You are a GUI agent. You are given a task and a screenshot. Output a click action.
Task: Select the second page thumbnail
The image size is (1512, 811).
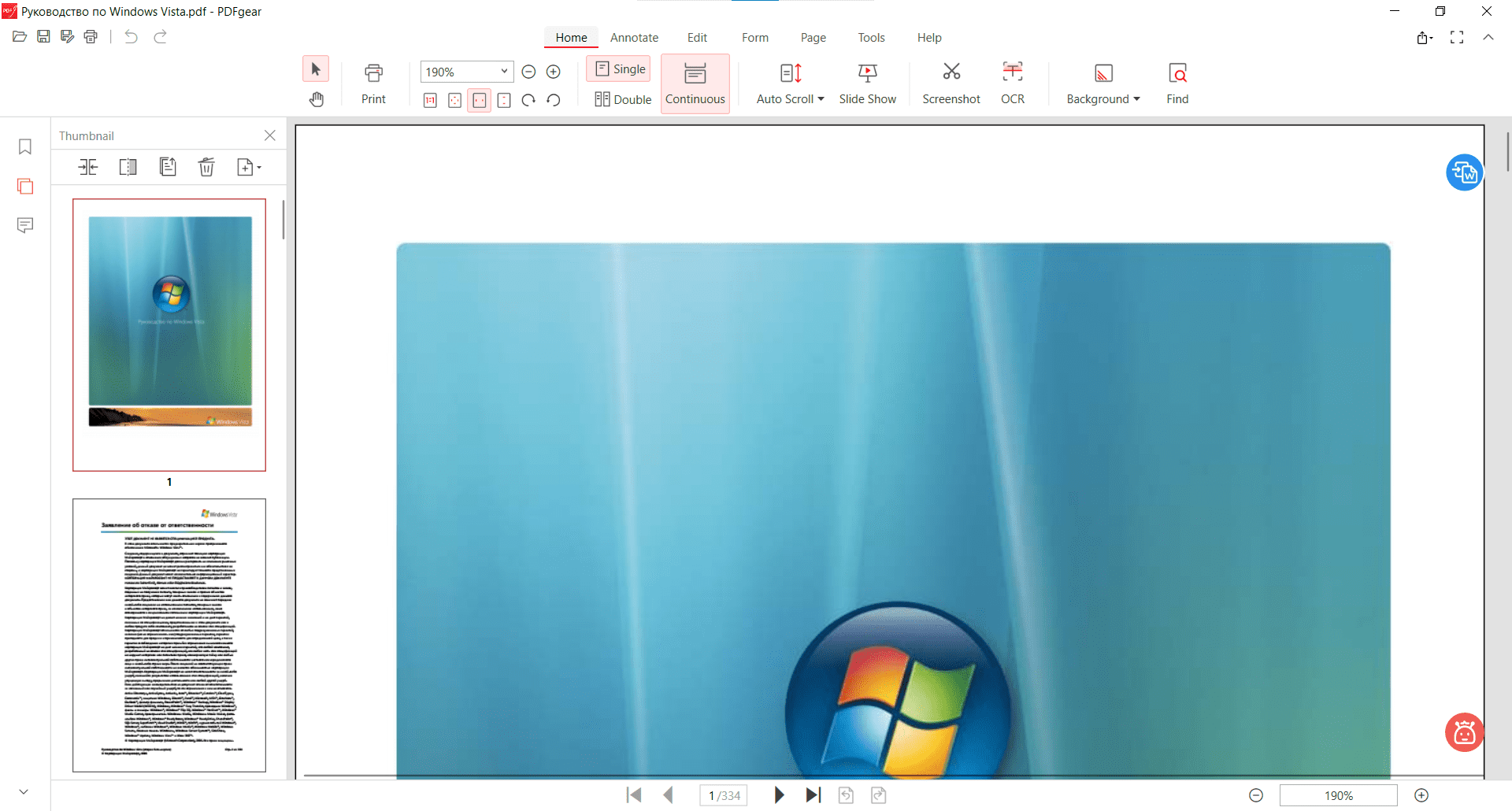[169, 635]
